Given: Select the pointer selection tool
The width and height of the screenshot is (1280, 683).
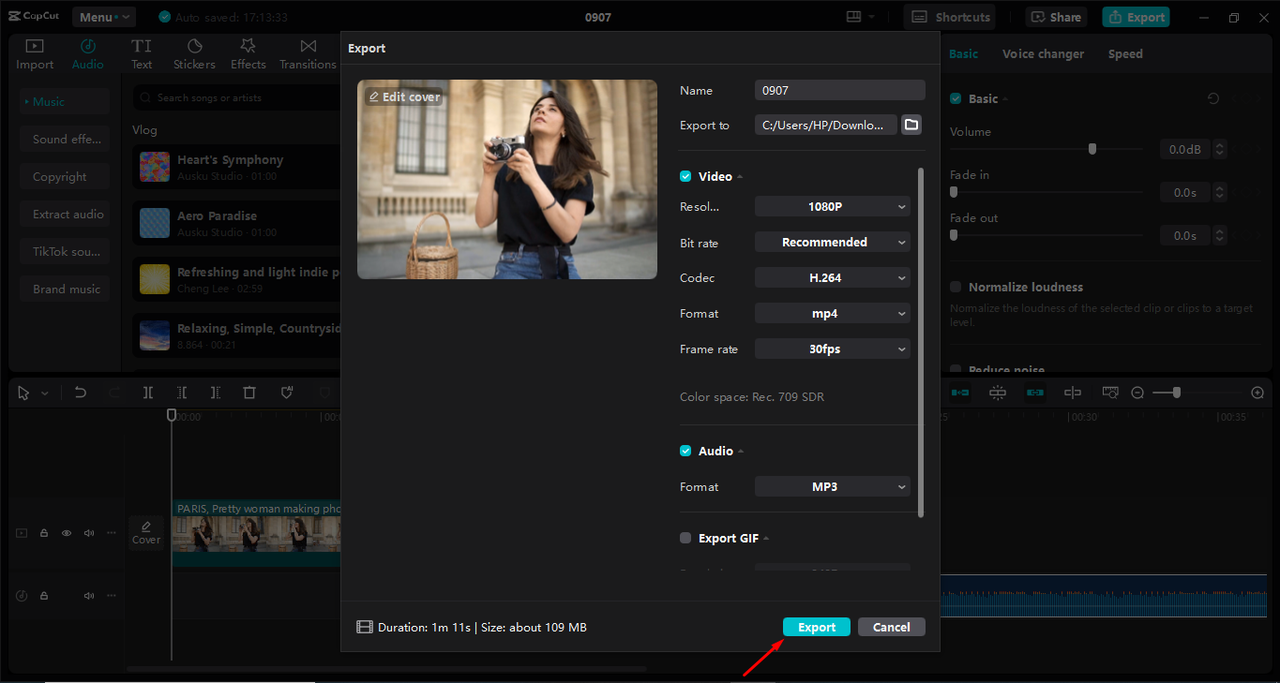Looking at the screenshot, I should [24, 393].
